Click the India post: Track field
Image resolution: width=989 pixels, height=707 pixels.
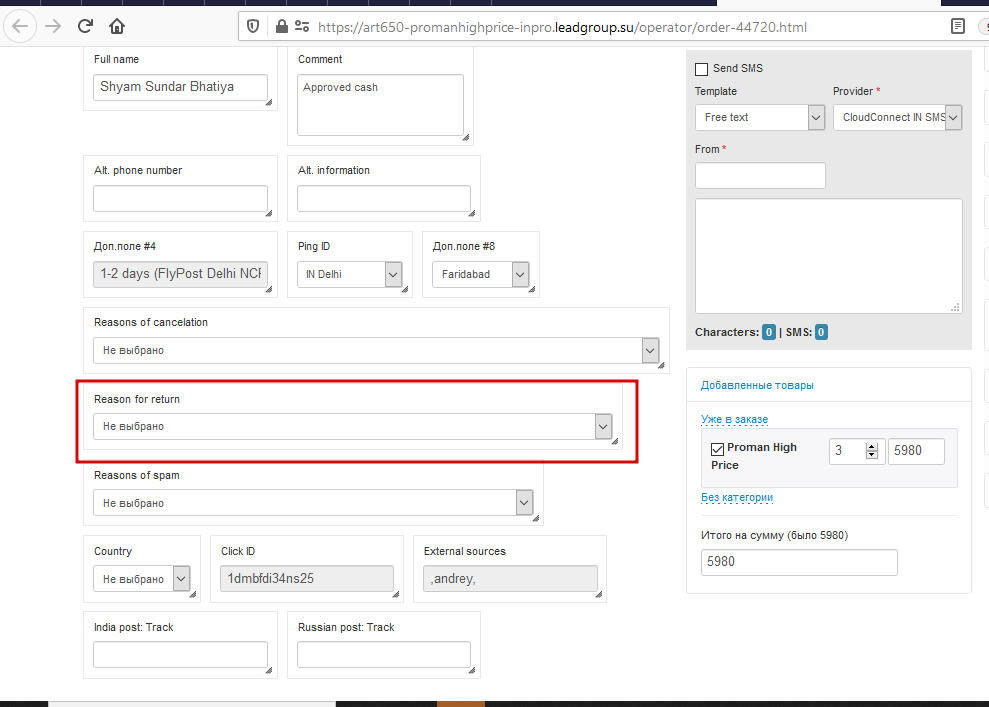pos(180,655)
